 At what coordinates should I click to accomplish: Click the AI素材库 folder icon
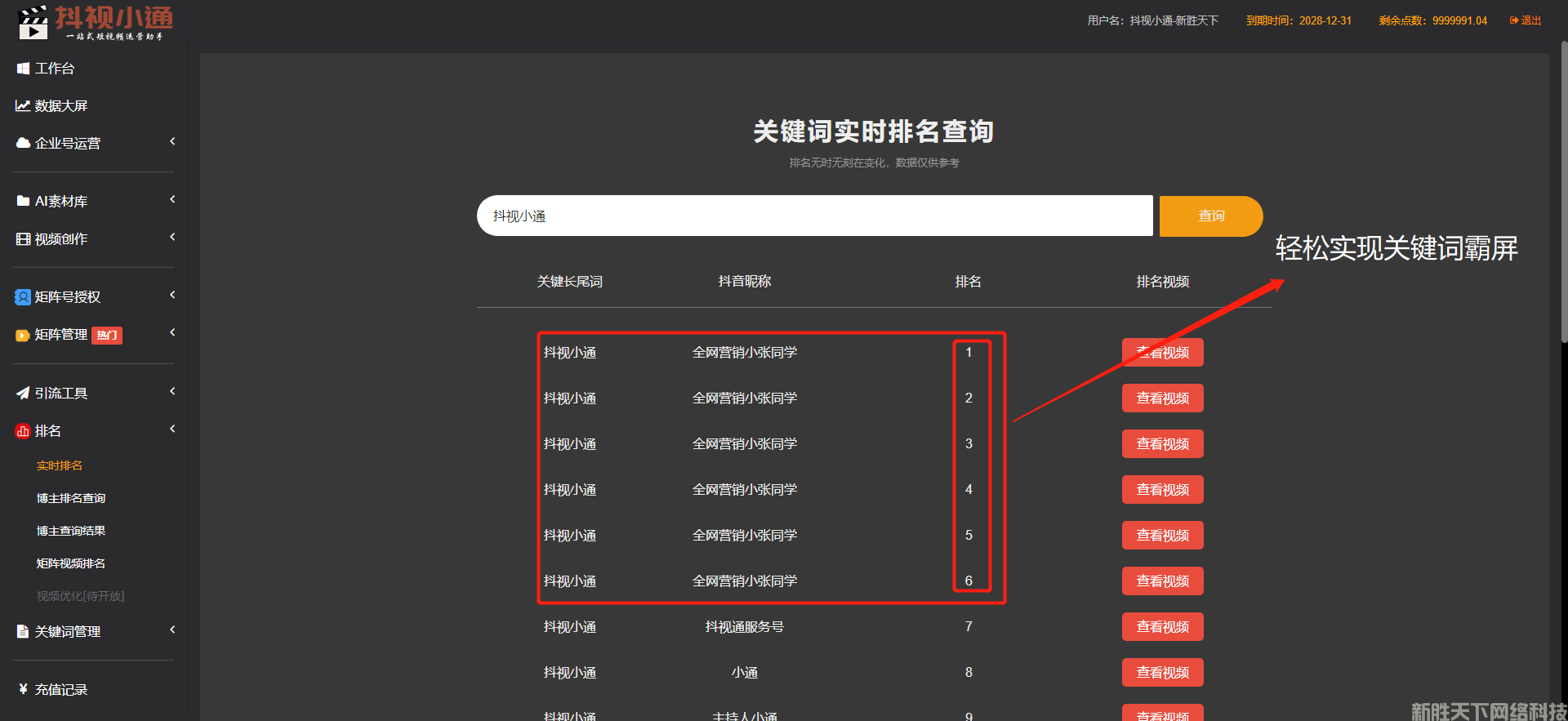click(x=23, y=201)
